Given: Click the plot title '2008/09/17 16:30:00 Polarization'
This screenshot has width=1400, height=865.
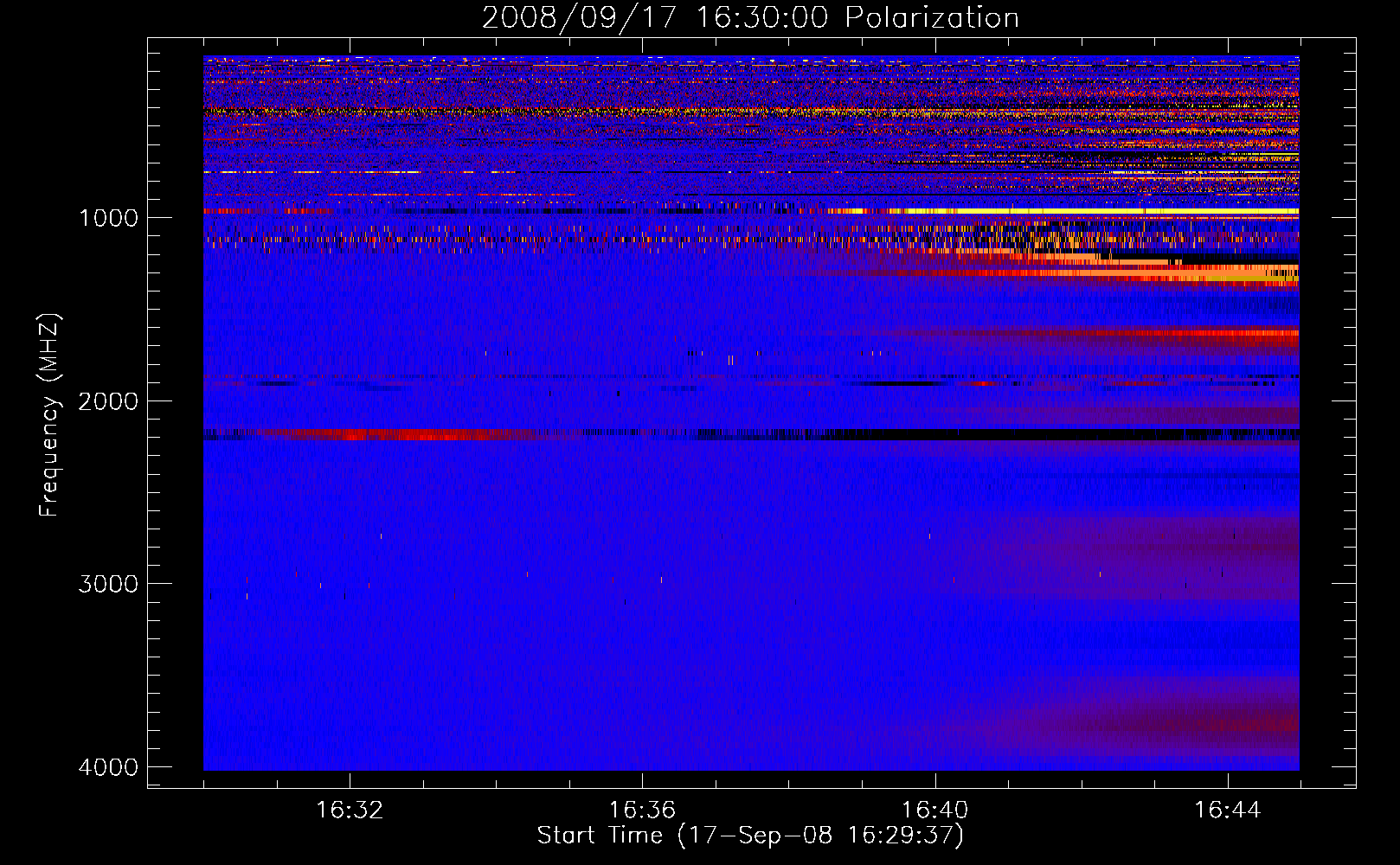Looking at the screenshot, I should (x=750, y=17).
